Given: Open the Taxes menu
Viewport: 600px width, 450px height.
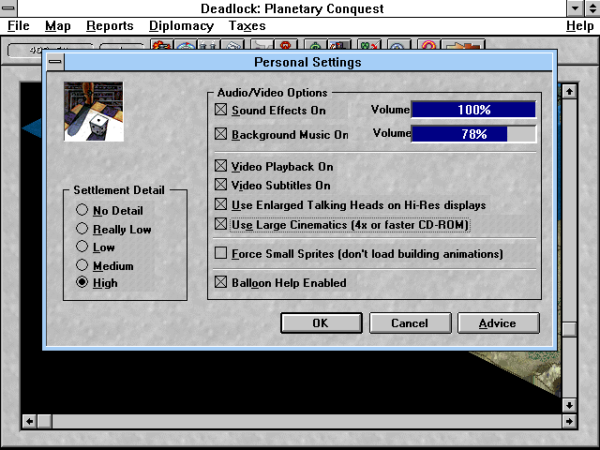Looking at the screenshot, I should (247, 25).
